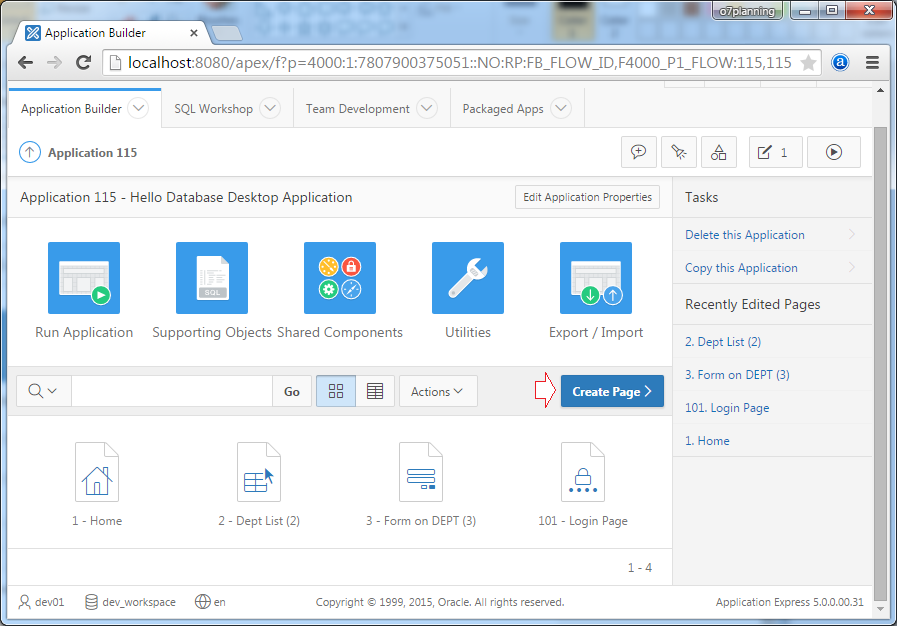
Task: Close the Application Builder browser tab
Action: tap(194, 33)
